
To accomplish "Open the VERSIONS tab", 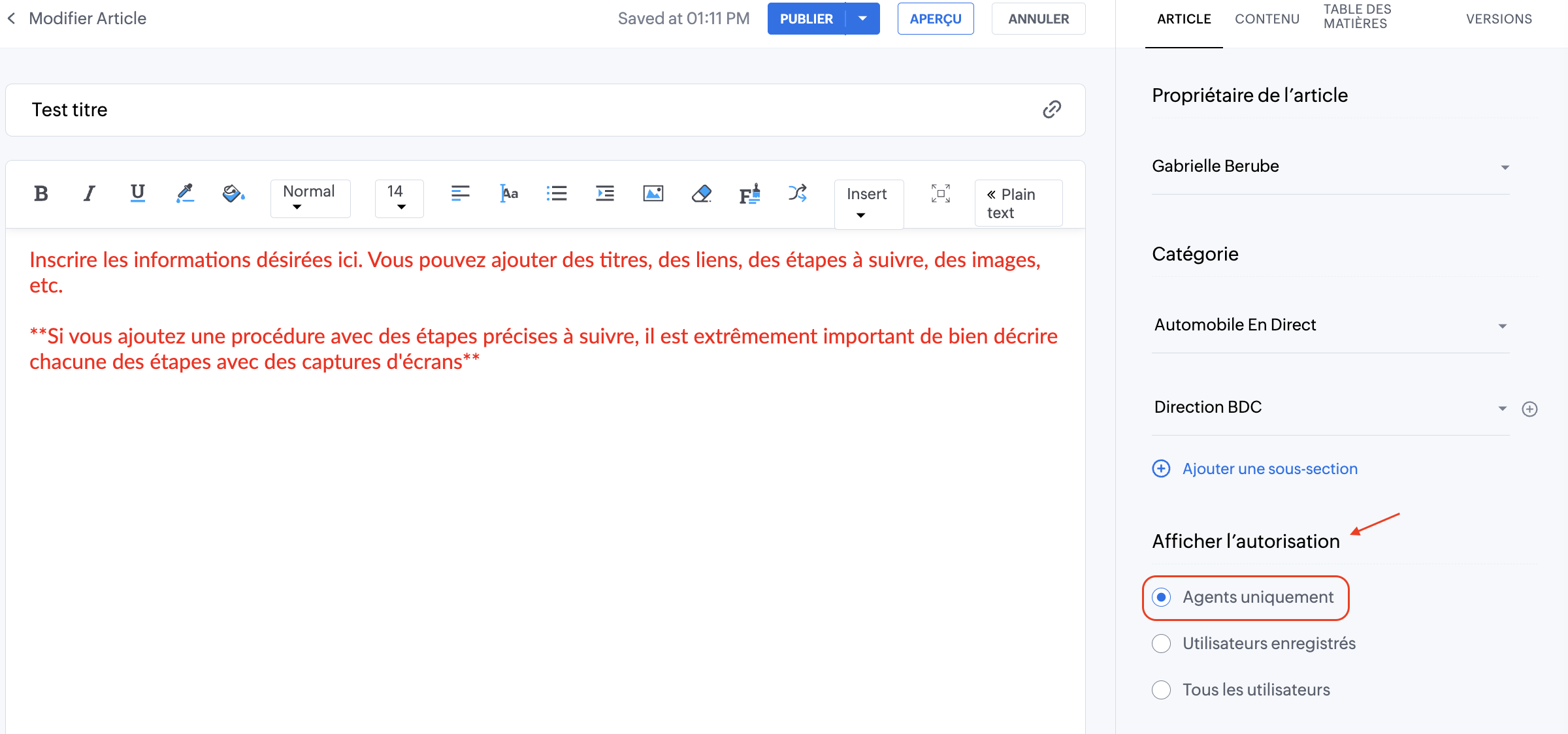I will pos(1499,19).
